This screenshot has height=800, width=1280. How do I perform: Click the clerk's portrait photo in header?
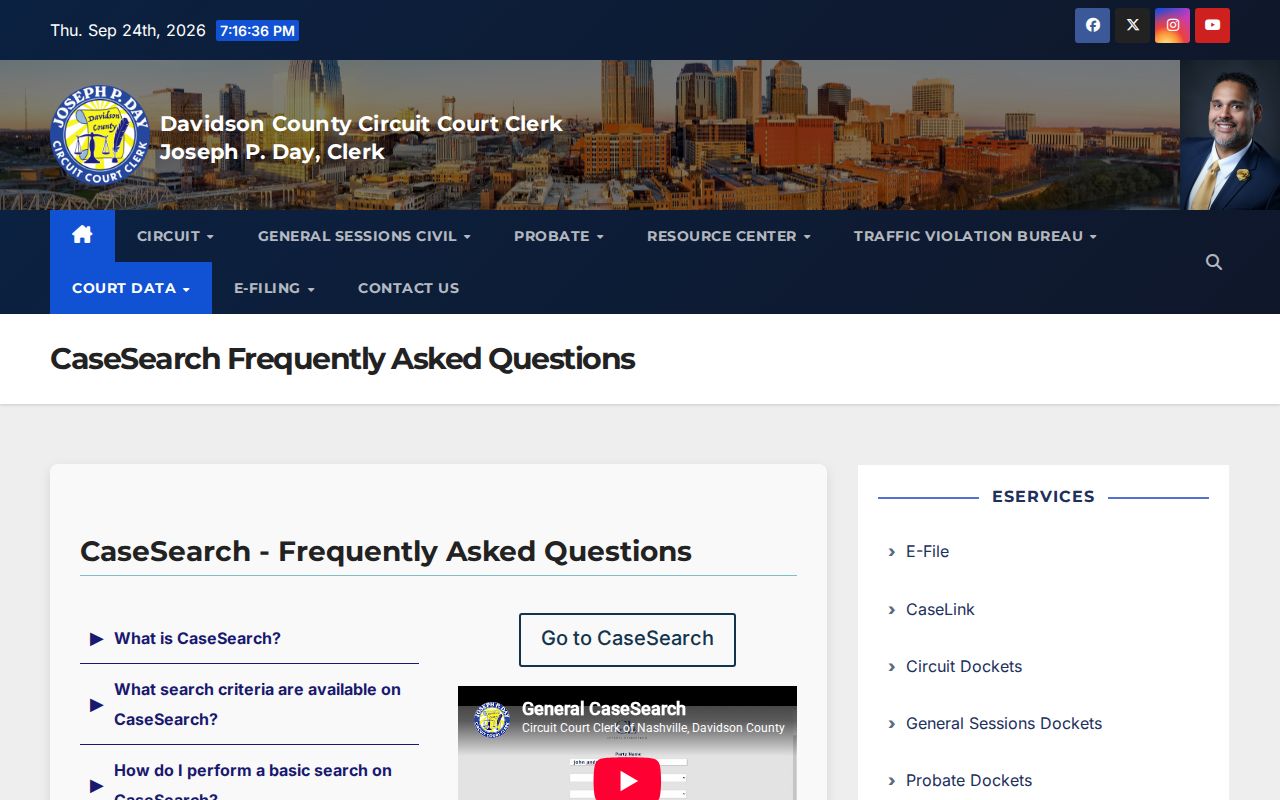[1230, 135]
